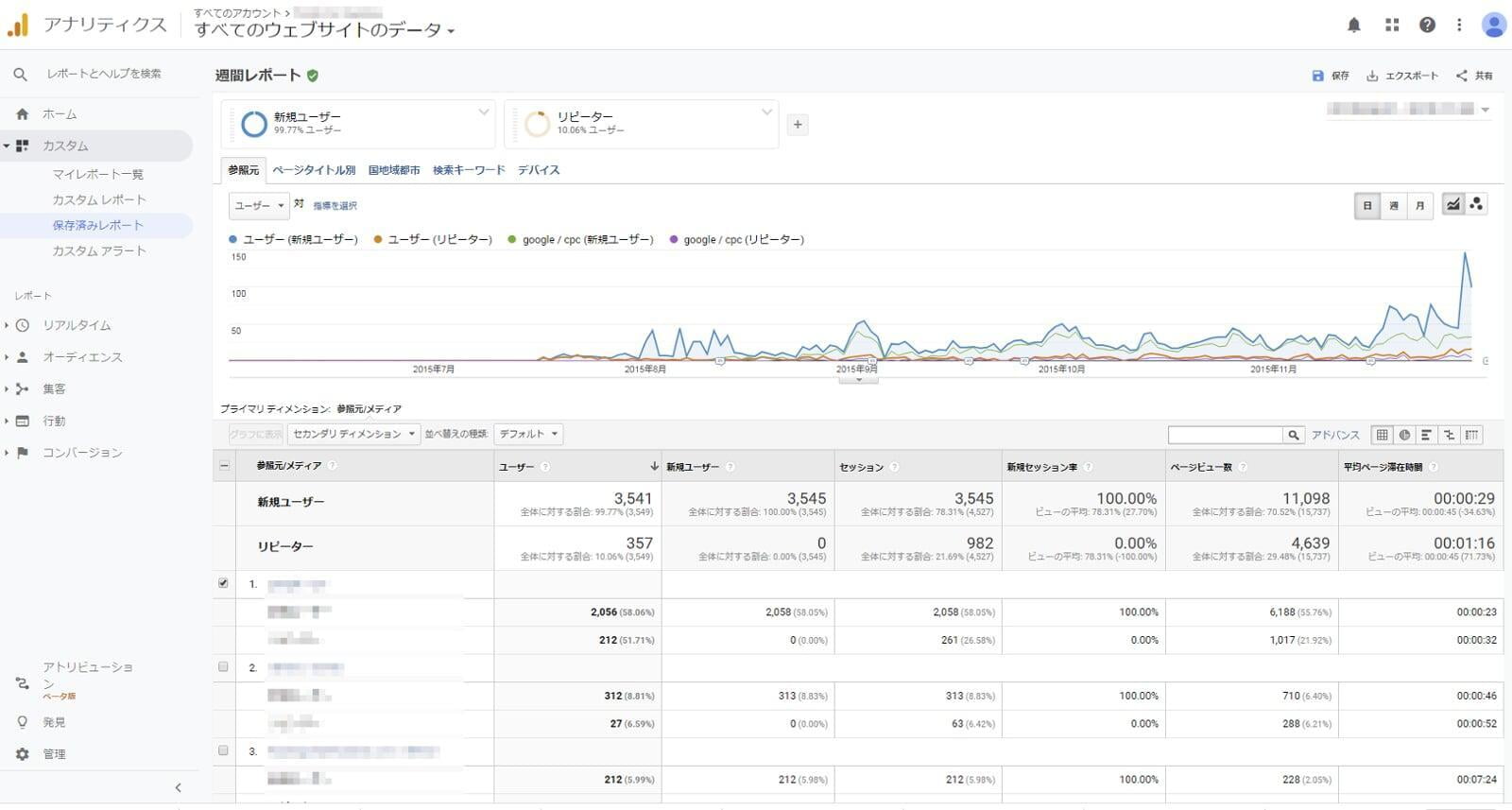Expand the chart handle arrow below the graph
This screenshot has height=810, width=1512.
(858, 380)
